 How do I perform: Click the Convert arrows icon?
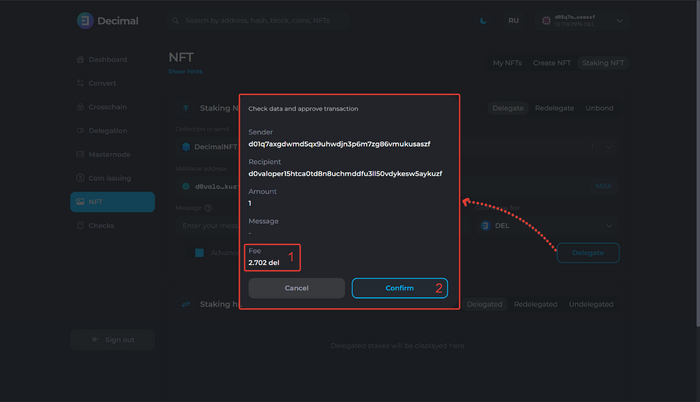(x=80, y=83)
